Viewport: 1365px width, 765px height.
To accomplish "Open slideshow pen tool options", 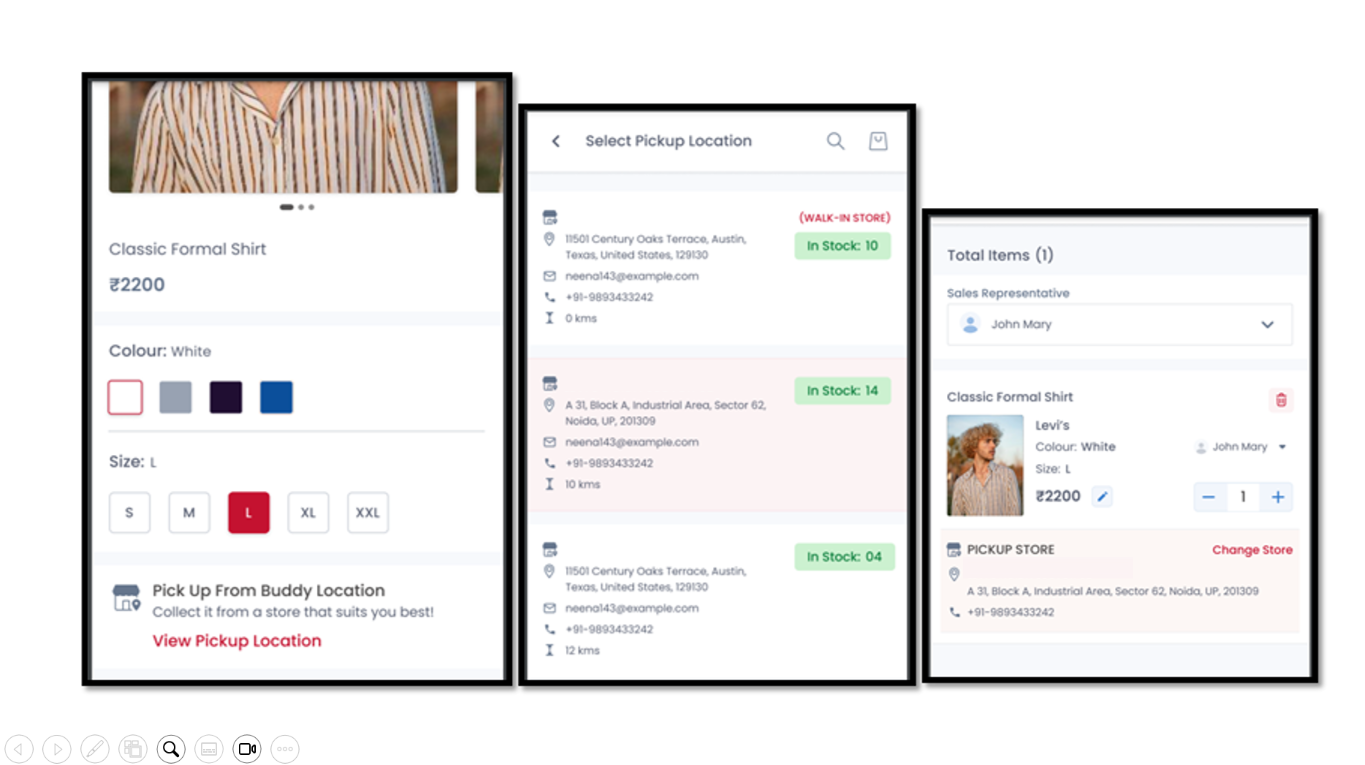I will pos(95,748).
